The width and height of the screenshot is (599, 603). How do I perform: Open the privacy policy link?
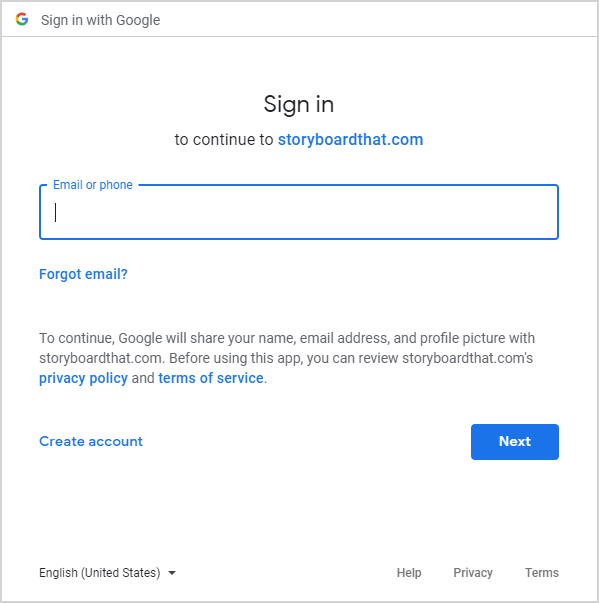coord(83,378)
